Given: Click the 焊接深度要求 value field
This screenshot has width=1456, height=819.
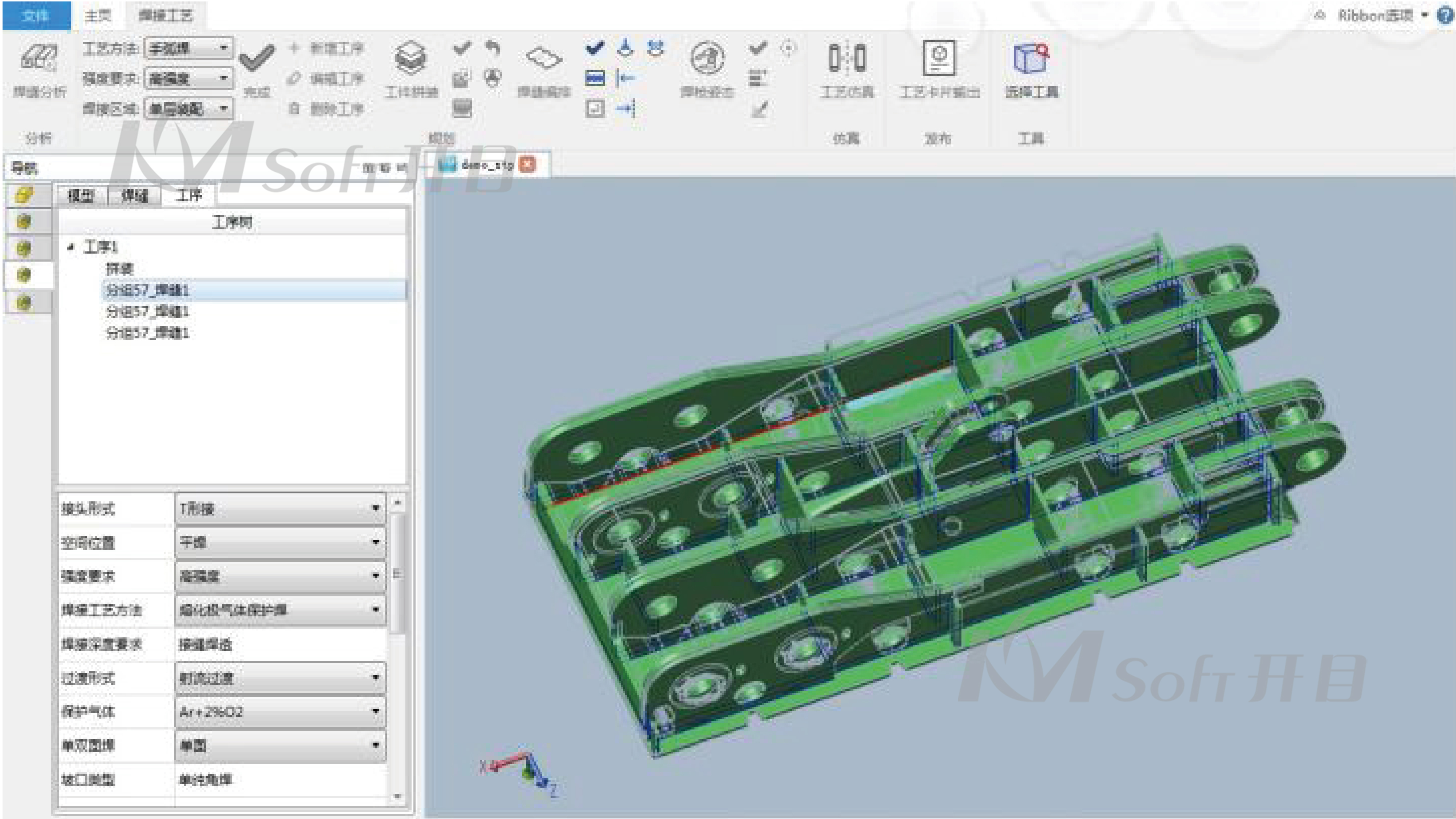Looking at the screenshot, I should coord(280,644).
